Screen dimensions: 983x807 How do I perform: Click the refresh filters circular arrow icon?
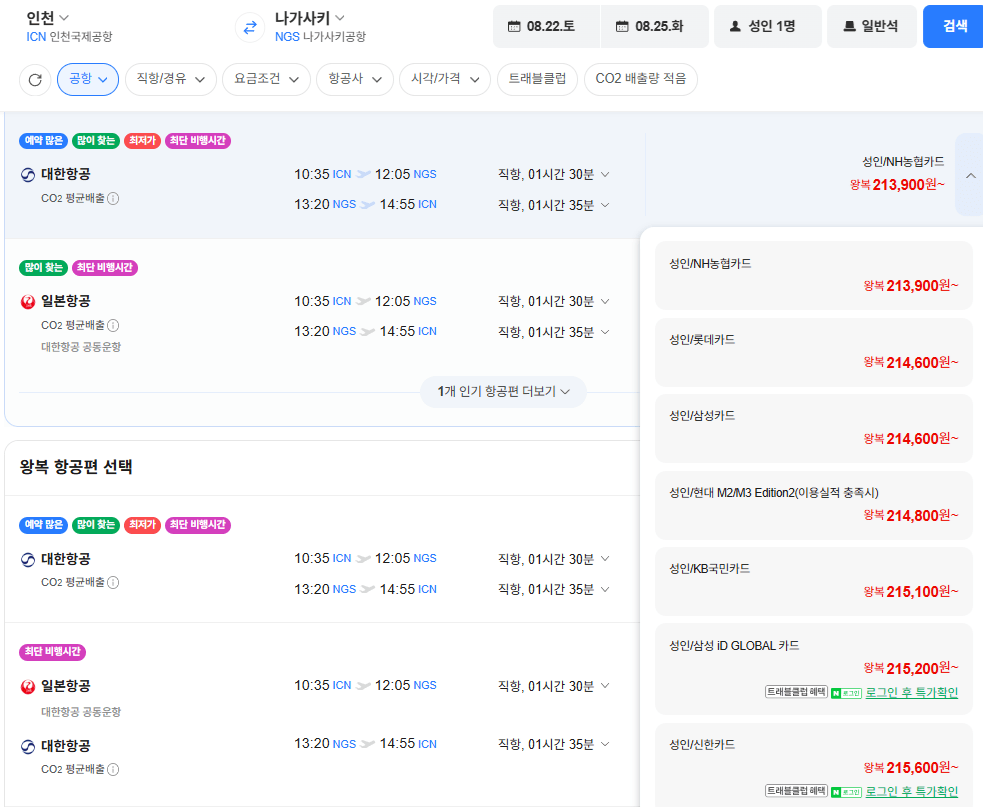[35, 80]
